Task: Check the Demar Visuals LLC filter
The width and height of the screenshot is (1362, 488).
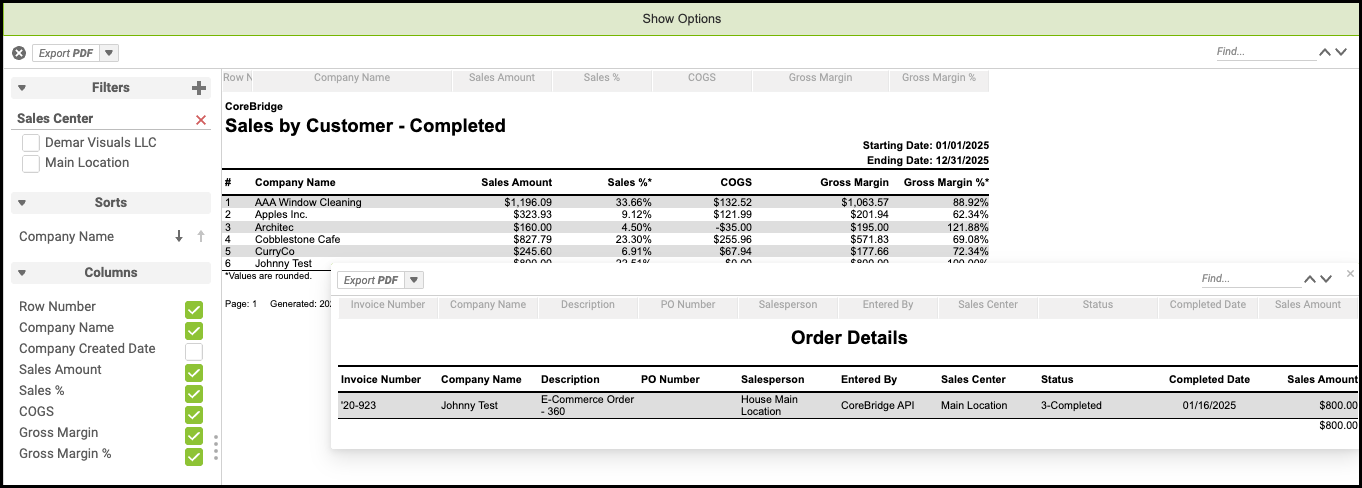Action: pyautogui.click(x=31, y=143)
